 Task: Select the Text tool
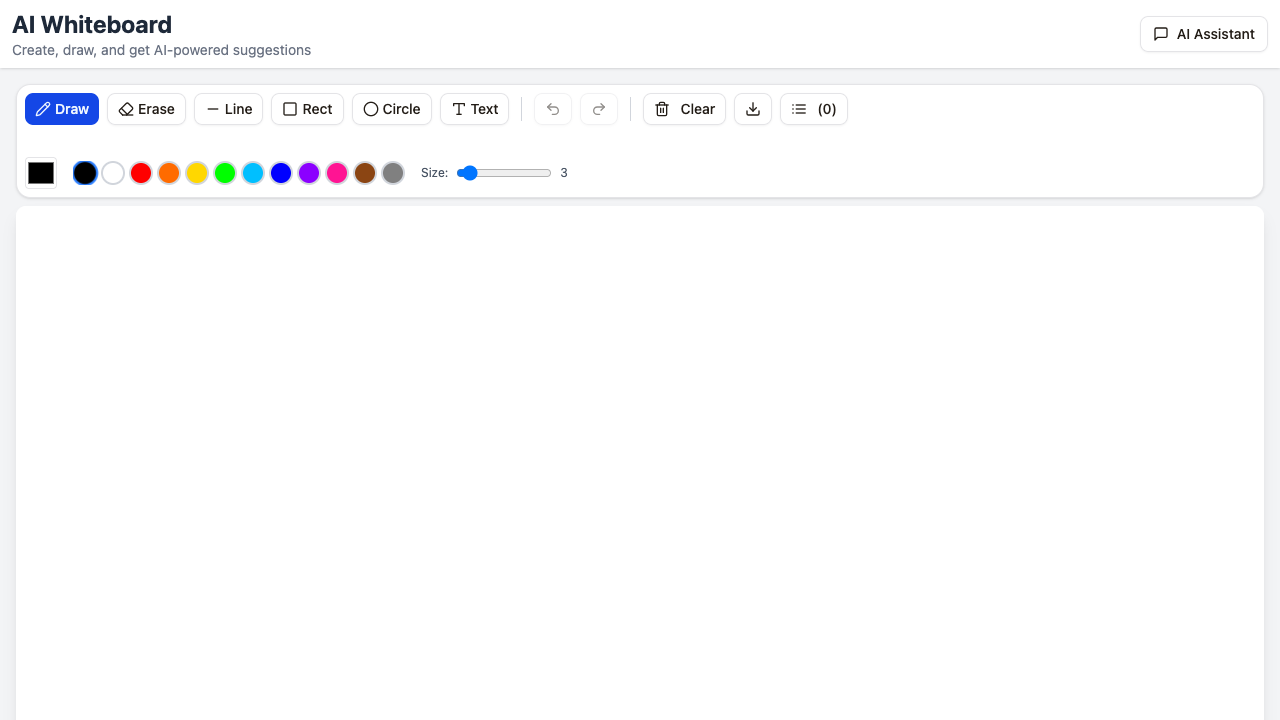coord(475,109)
